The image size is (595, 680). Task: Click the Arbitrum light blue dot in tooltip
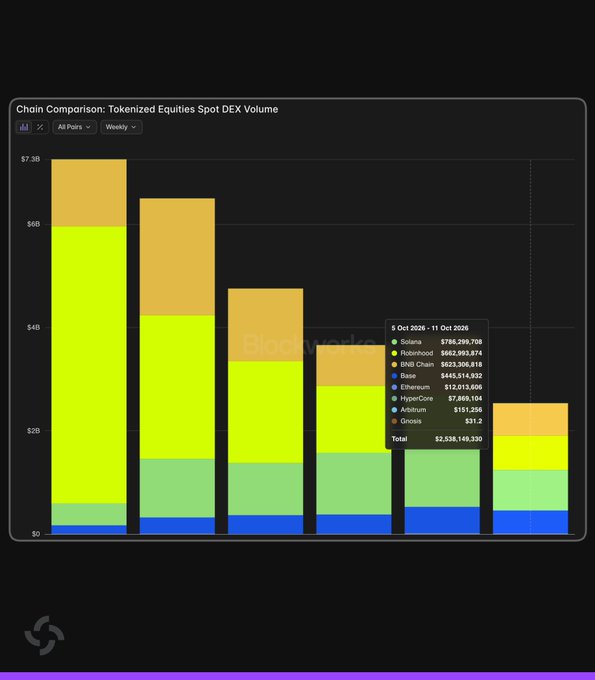tap(394, 409)
